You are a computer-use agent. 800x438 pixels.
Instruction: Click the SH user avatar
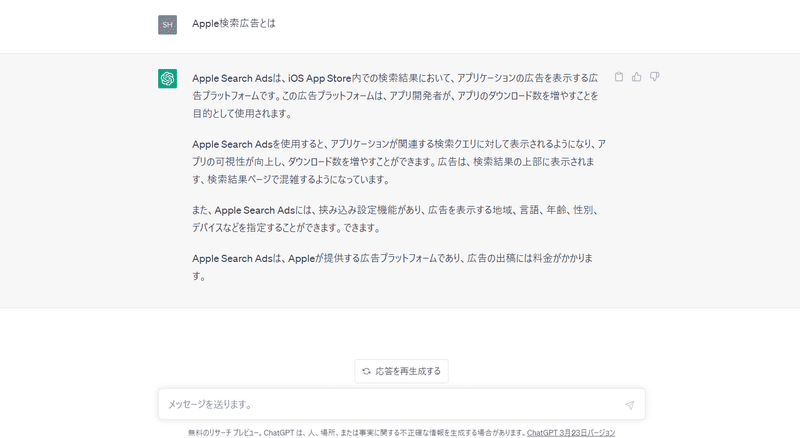pos(167,25)
